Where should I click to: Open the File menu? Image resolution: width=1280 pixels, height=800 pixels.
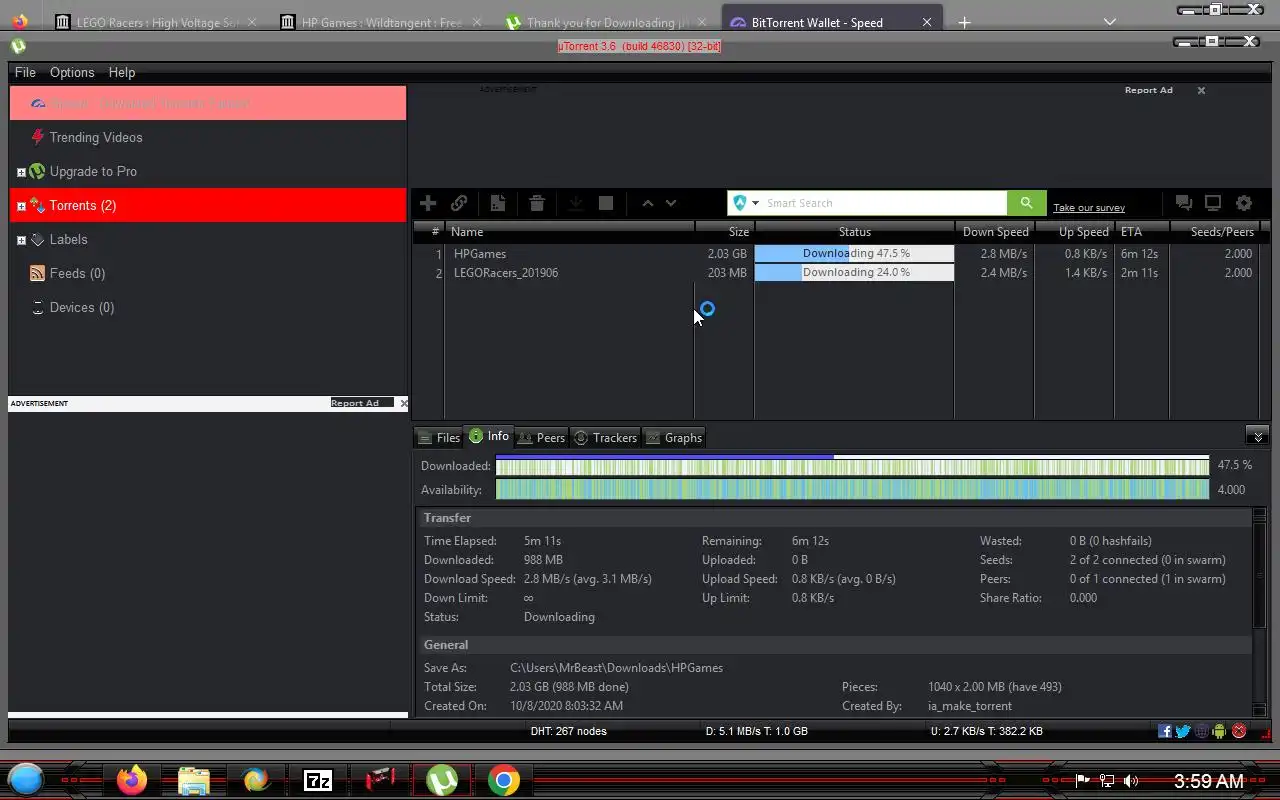25,72
